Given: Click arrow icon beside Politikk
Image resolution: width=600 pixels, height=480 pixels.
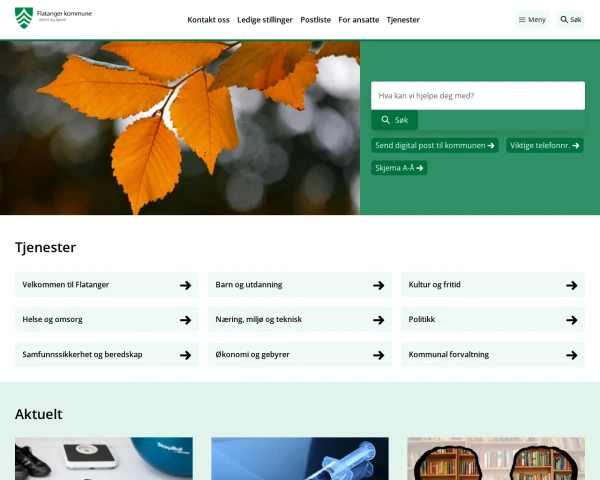Looking at the screenshot, I should coord(572,320).
